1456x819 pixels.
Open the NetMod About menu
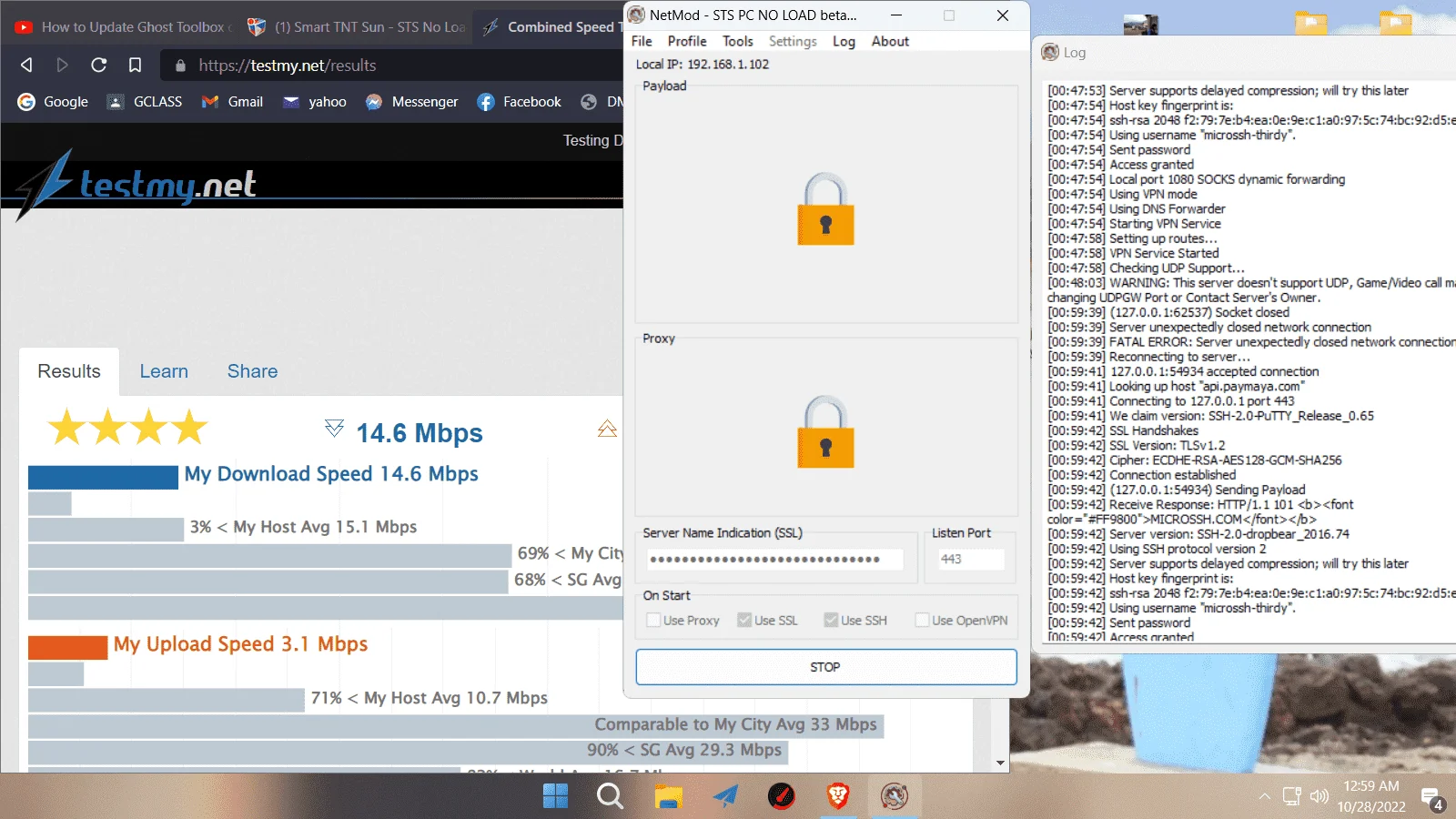click(890, 41)
